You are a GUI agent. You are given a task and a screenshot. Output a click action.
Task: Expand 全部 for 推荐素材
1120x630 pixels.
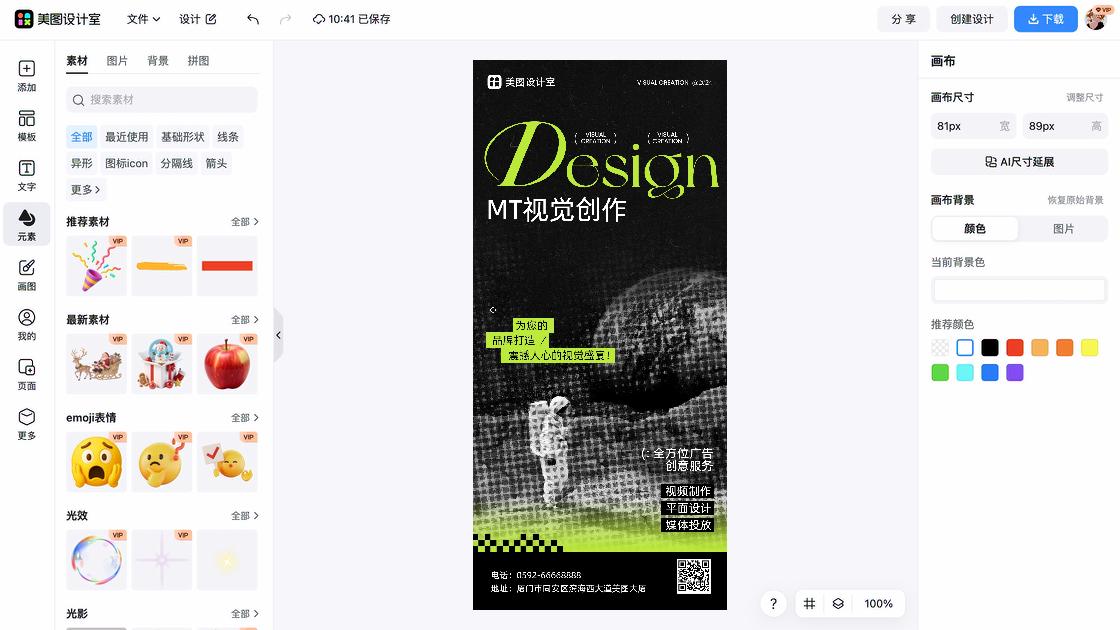tap(244, 222)
